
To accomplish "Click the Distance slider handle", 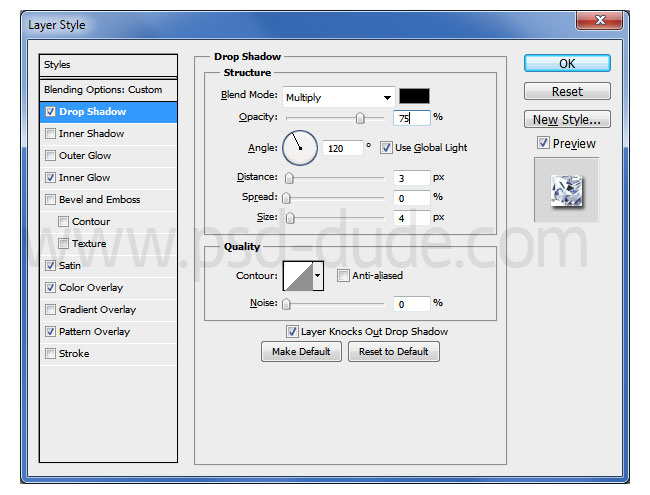I will click(x=289, y=178).
